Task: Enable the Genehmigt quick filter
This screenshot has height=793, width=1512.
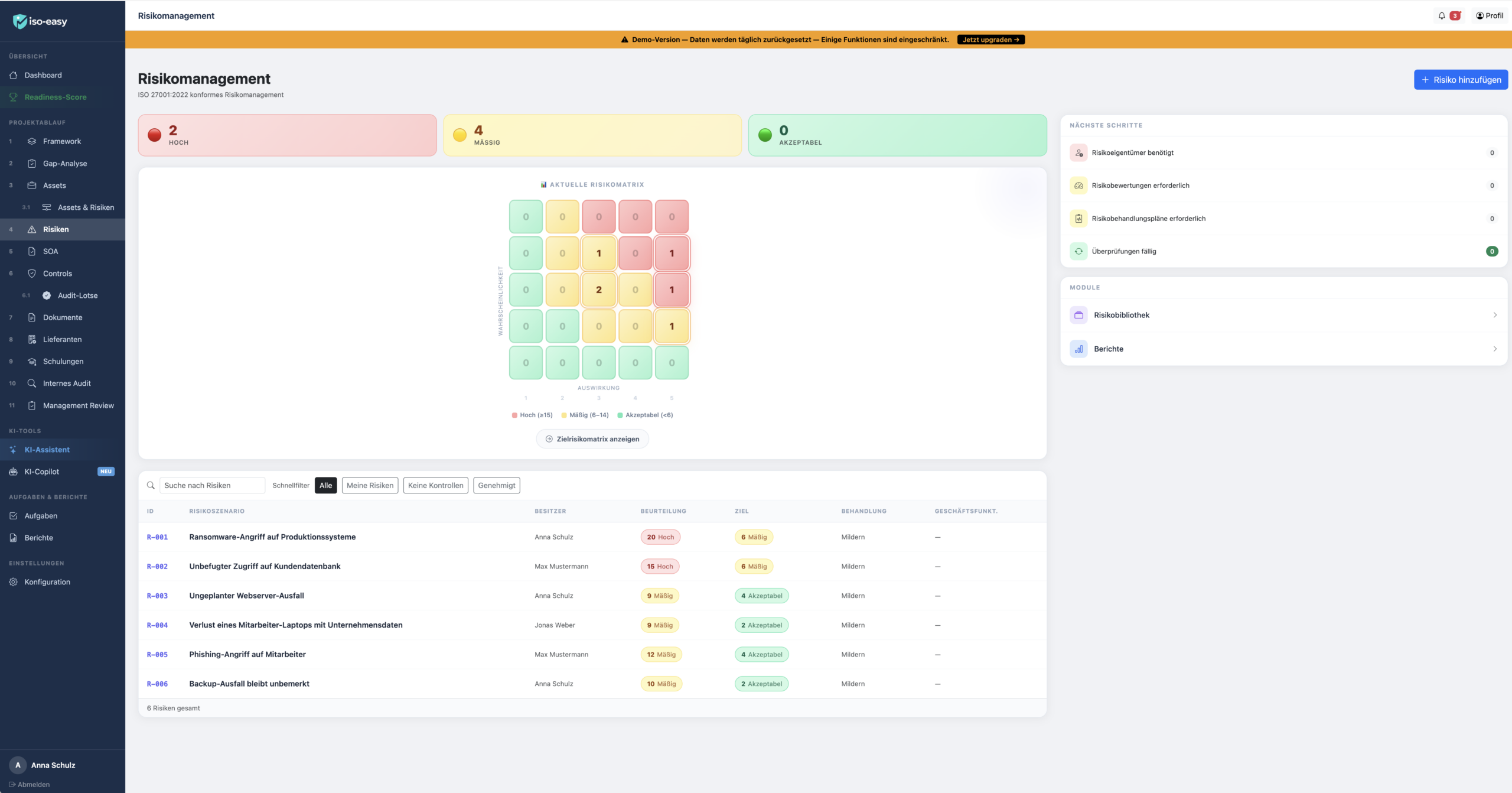Action: pyautogui.click(x=496, y=485)
